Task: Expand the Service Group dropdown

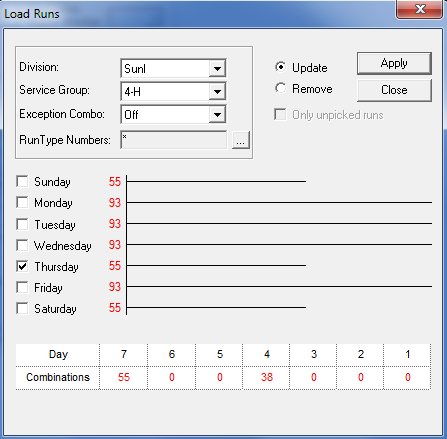Action: click(217, 91)
